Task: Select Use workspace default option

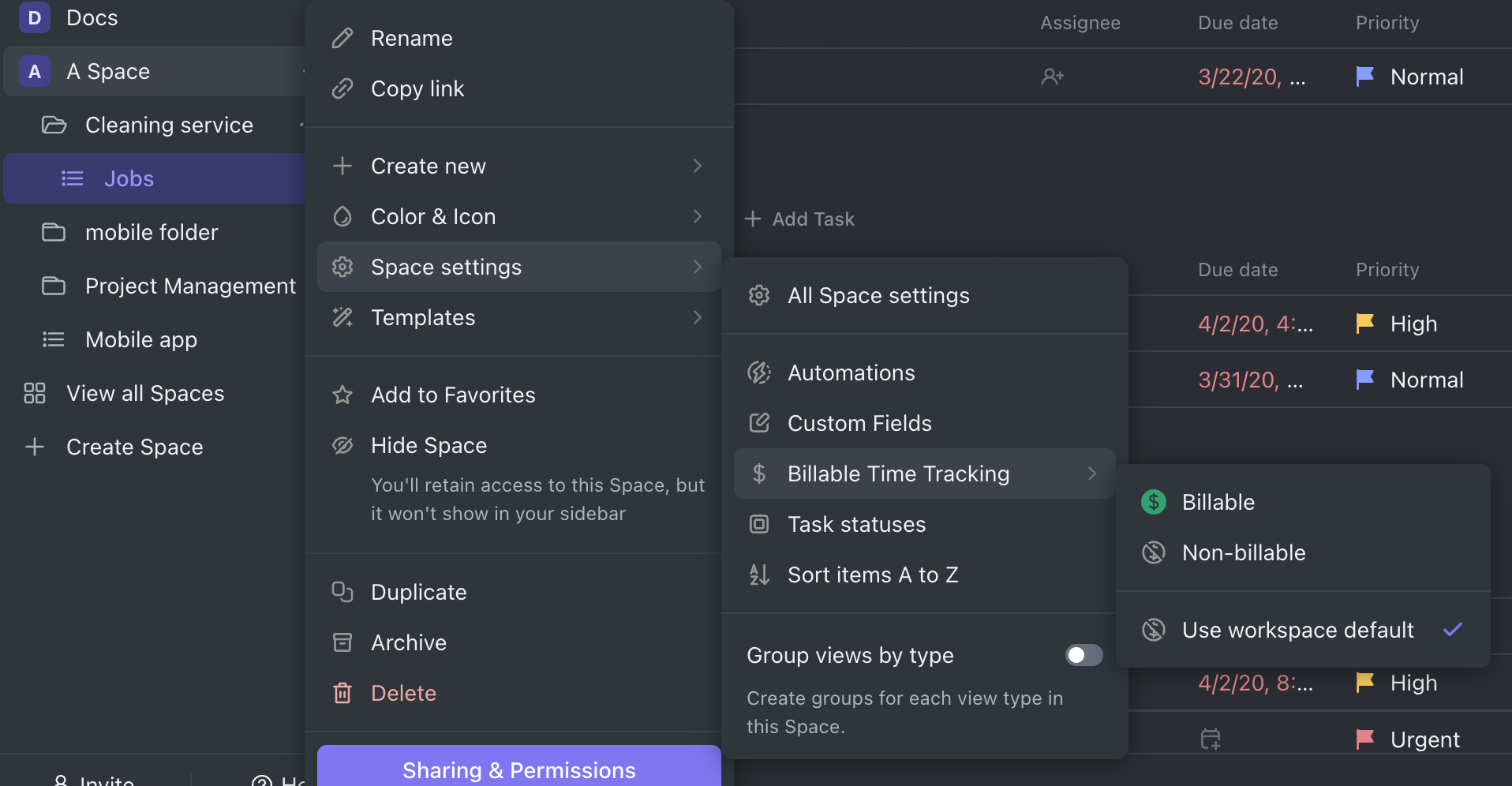Action: click(1303, 630)
